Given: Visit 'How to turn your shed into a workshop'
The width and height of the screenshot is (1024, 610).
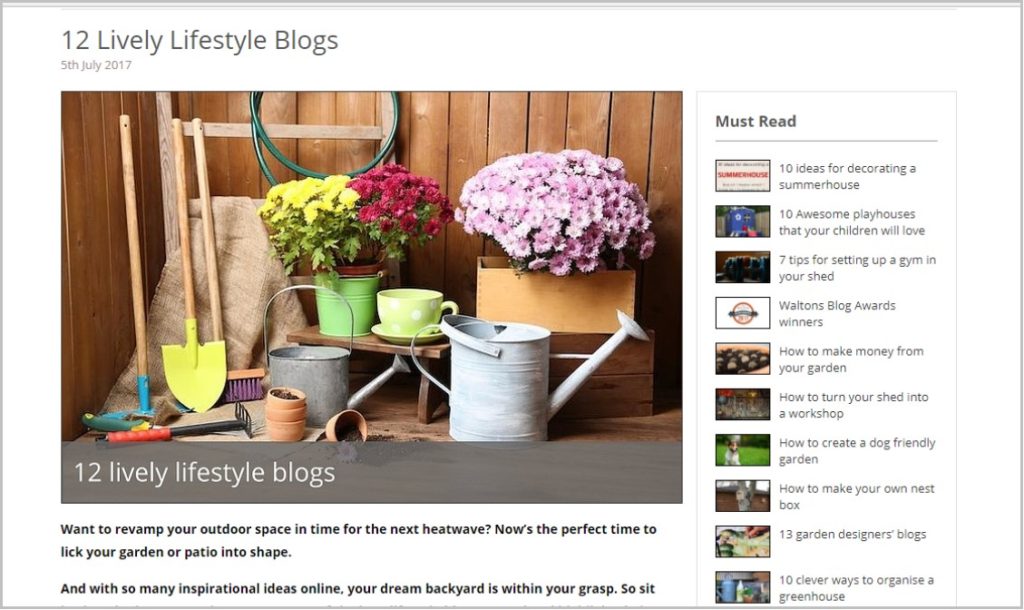Looking at the screenshot, I should click(x=853, y=405).
